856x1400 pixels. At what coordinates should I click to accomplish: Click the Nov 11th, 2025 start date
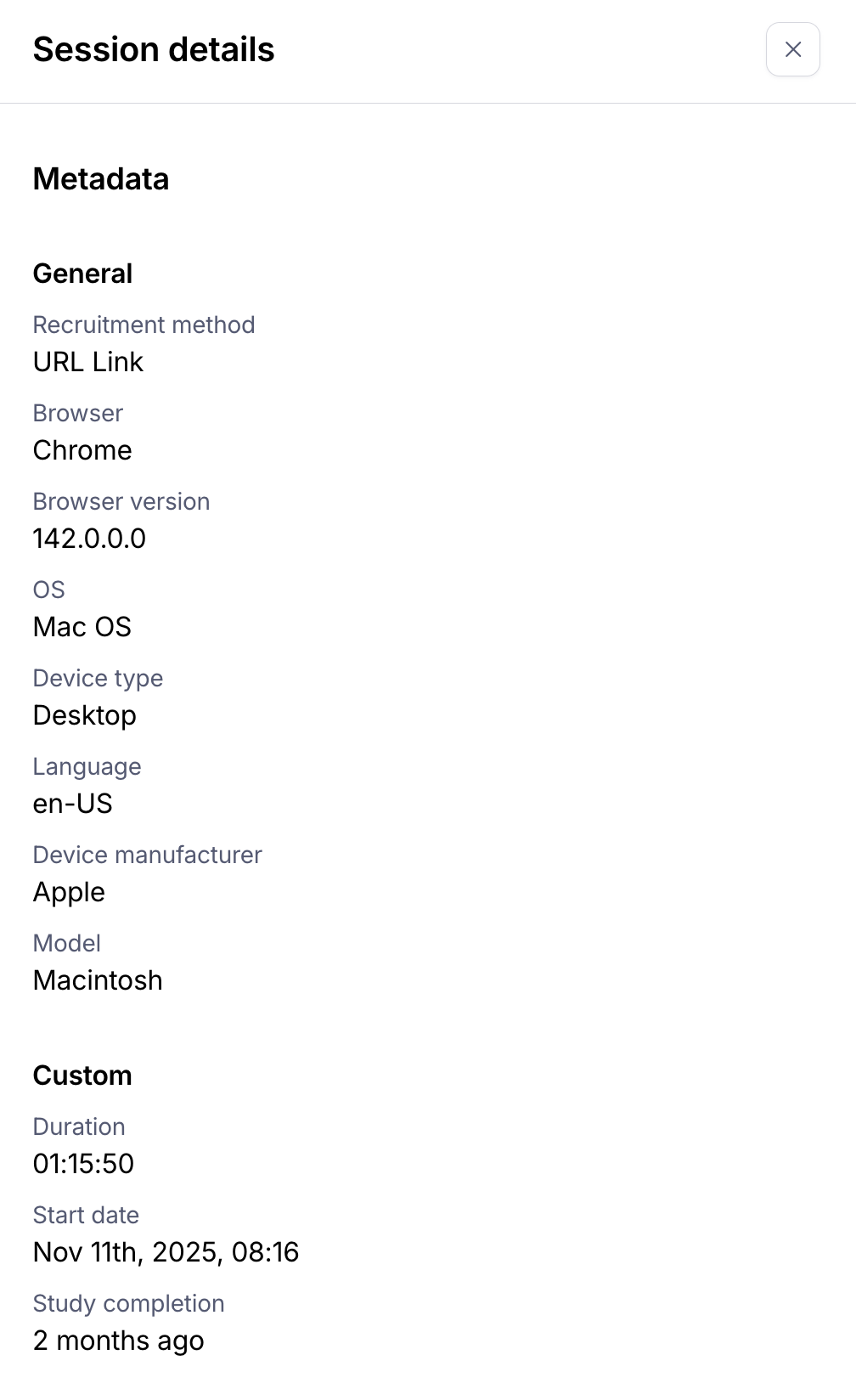(x=166, y=1252)
